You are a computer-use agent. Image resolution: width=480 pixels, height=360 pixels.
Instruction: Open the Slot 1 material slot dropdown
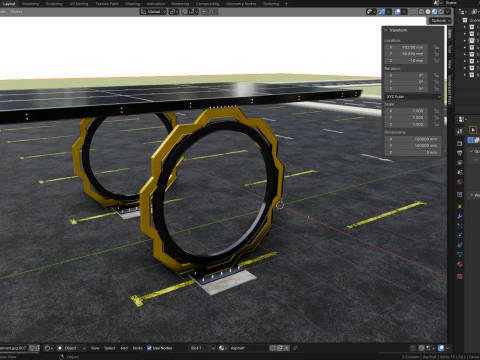point(202,348)
